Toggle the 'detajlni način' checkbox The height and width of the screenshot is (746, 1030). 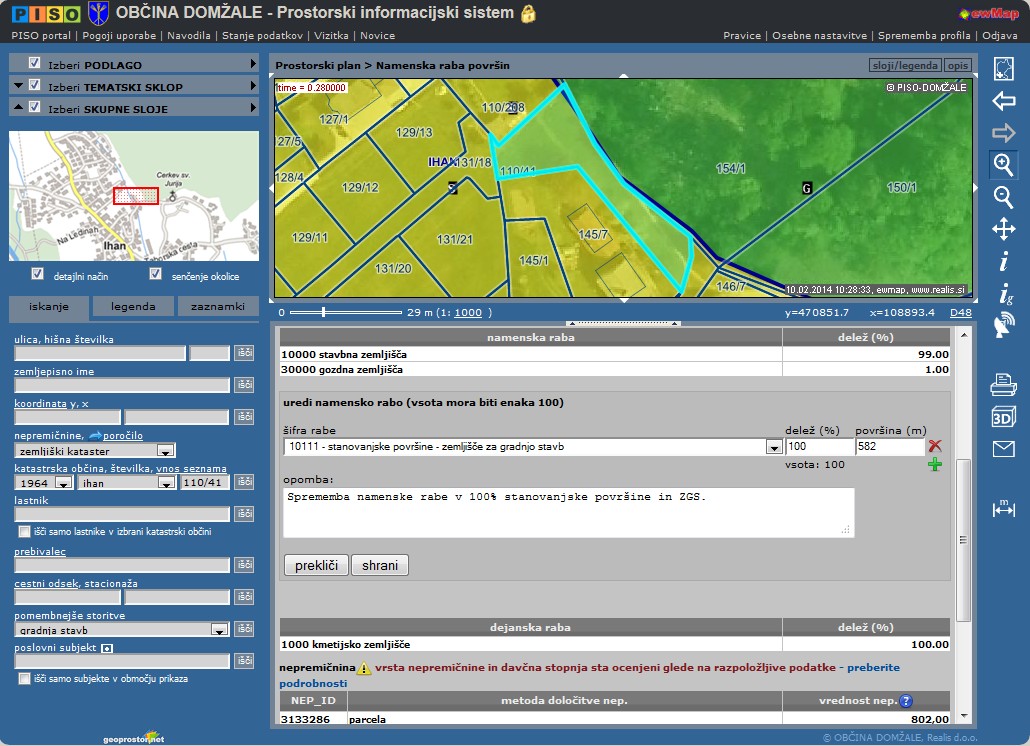38,274
